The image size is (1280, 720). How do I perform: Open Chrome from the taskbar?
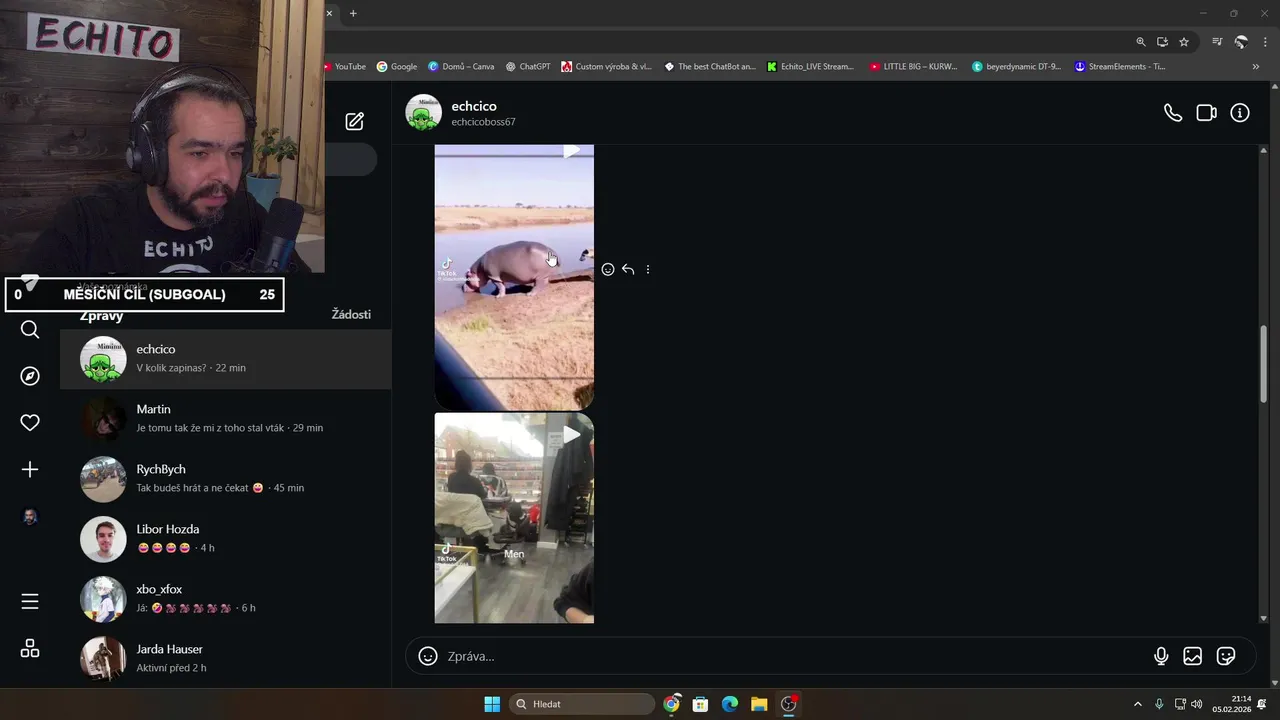click(x=671, y=704)
